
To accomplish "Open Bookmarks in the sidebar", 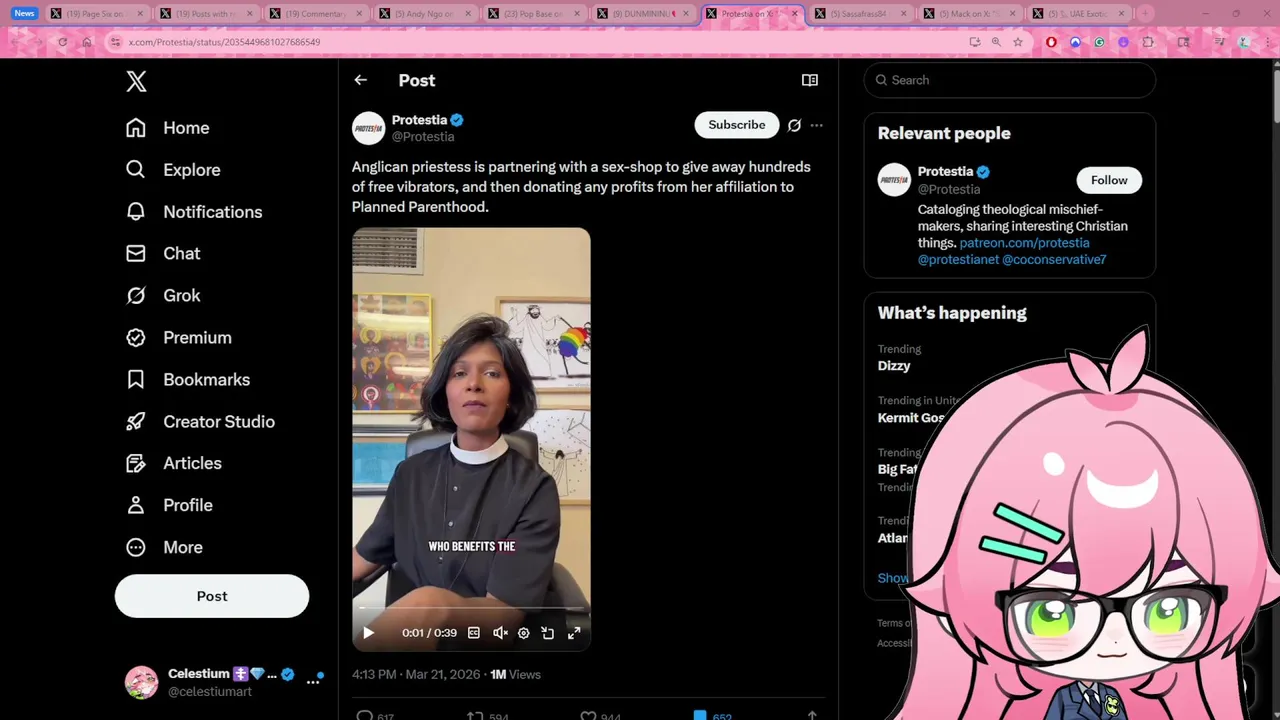I will (188, 380).
